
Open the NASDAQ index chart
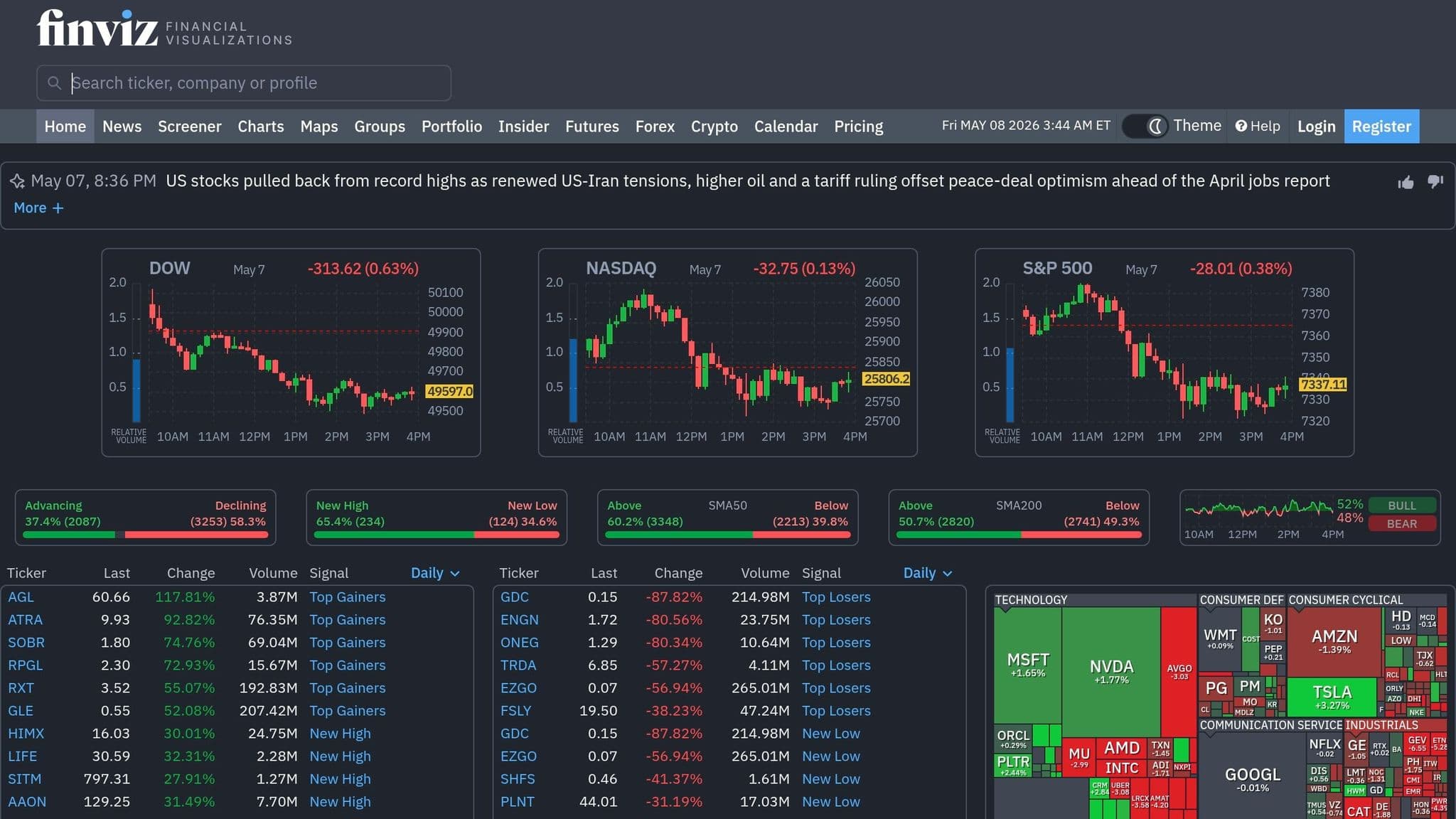727,353
